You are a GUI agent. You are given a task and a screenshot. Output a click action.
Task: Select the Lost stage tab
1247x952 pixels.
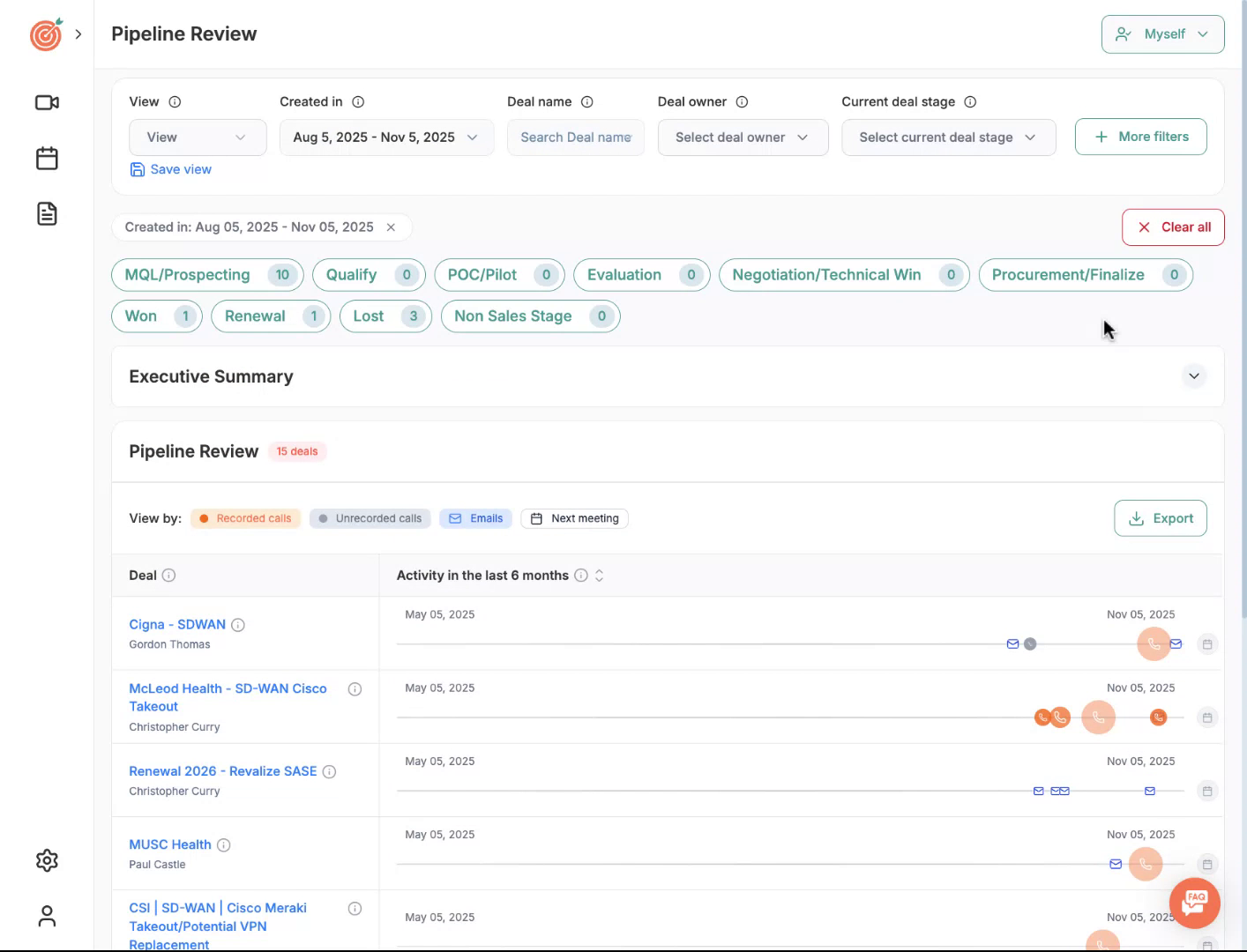click(x=385, y=316)
